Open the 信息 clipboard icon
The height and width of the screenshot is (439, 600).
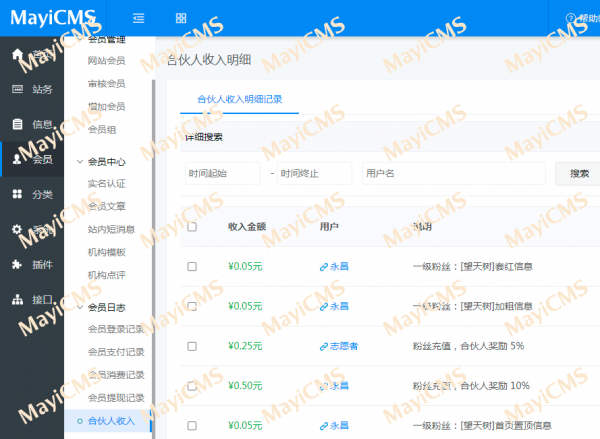coord(17,124)
